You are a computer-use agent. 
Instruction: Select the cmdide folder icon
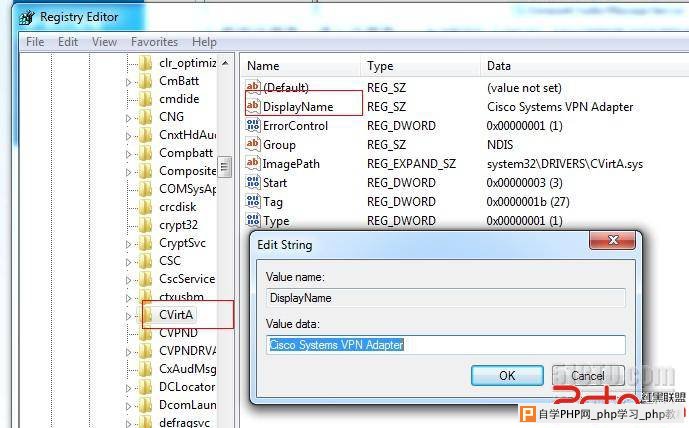click(x=145, y=99)
